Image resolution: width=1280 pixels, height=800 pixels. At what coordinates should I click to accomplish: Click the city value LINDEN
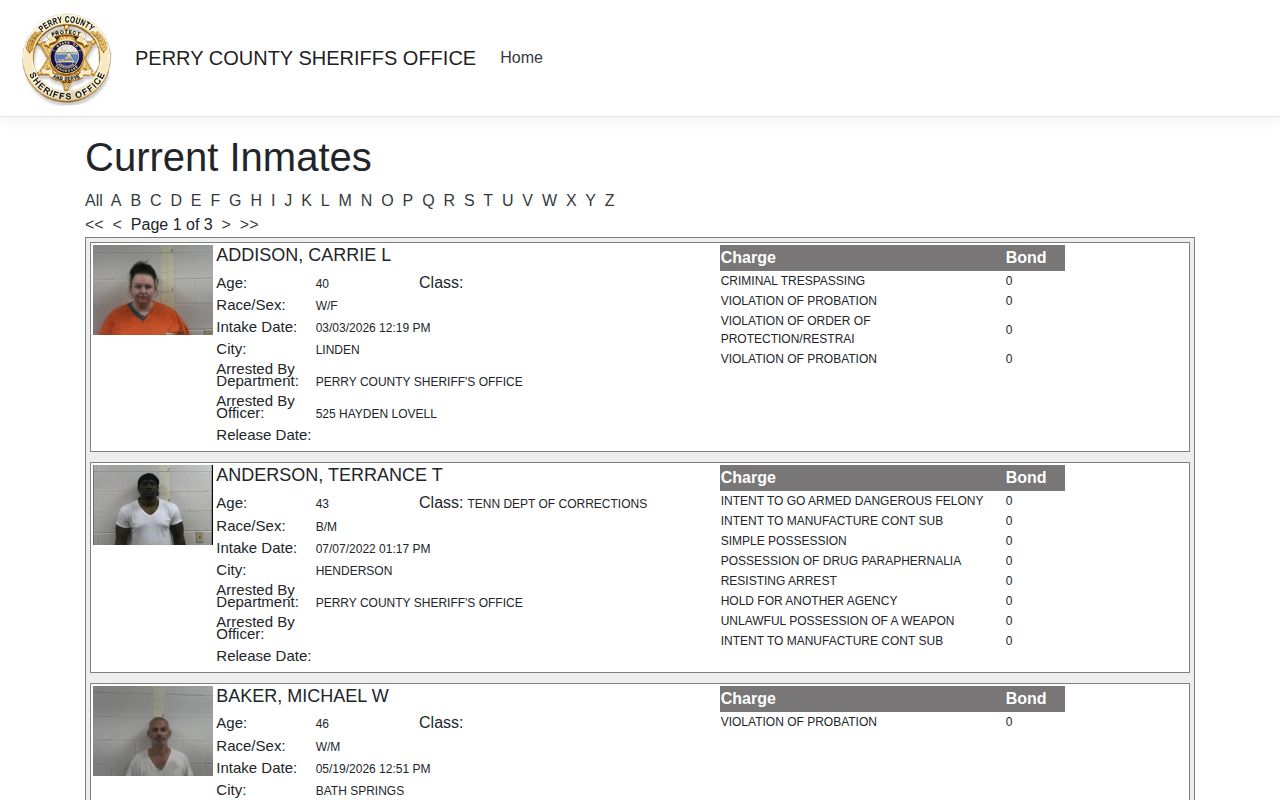point(338,350)
